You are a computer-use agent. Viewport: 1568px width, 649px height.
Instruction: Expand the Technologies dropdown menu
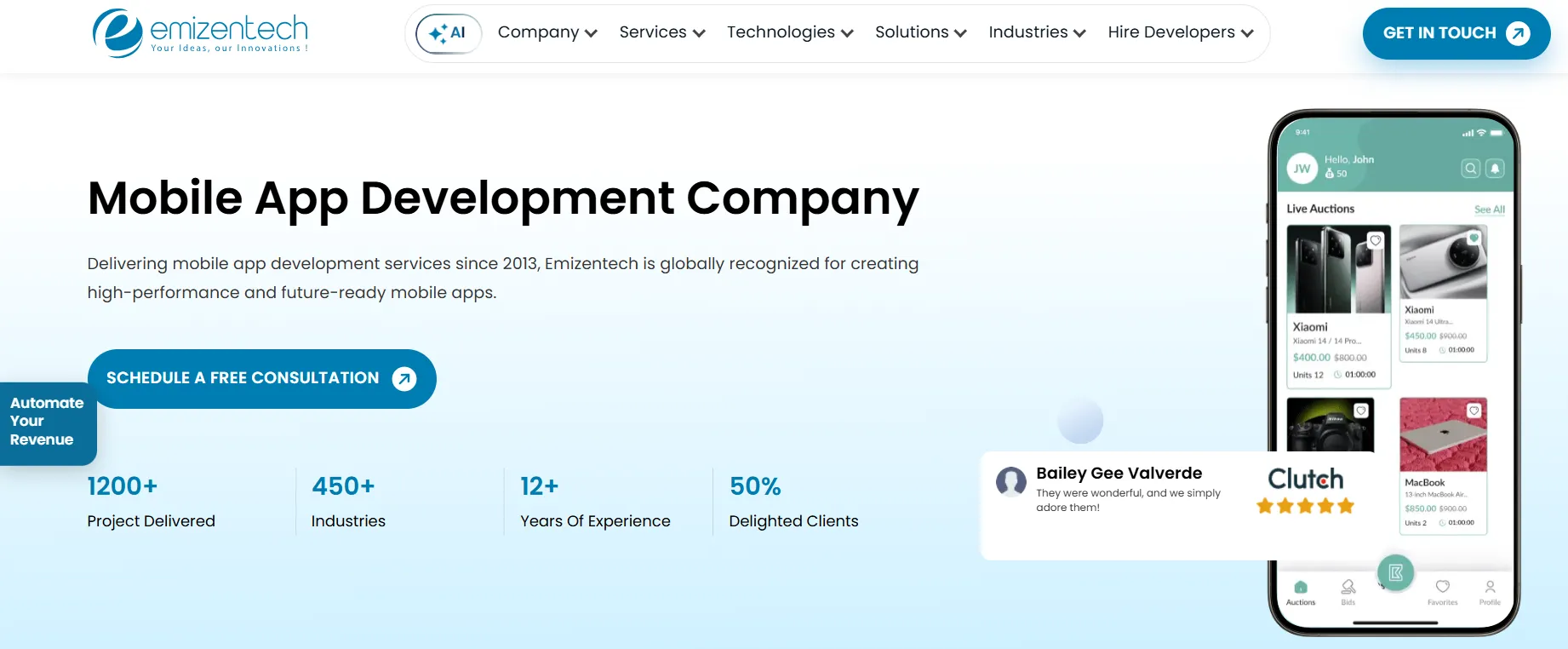point(789,32)
